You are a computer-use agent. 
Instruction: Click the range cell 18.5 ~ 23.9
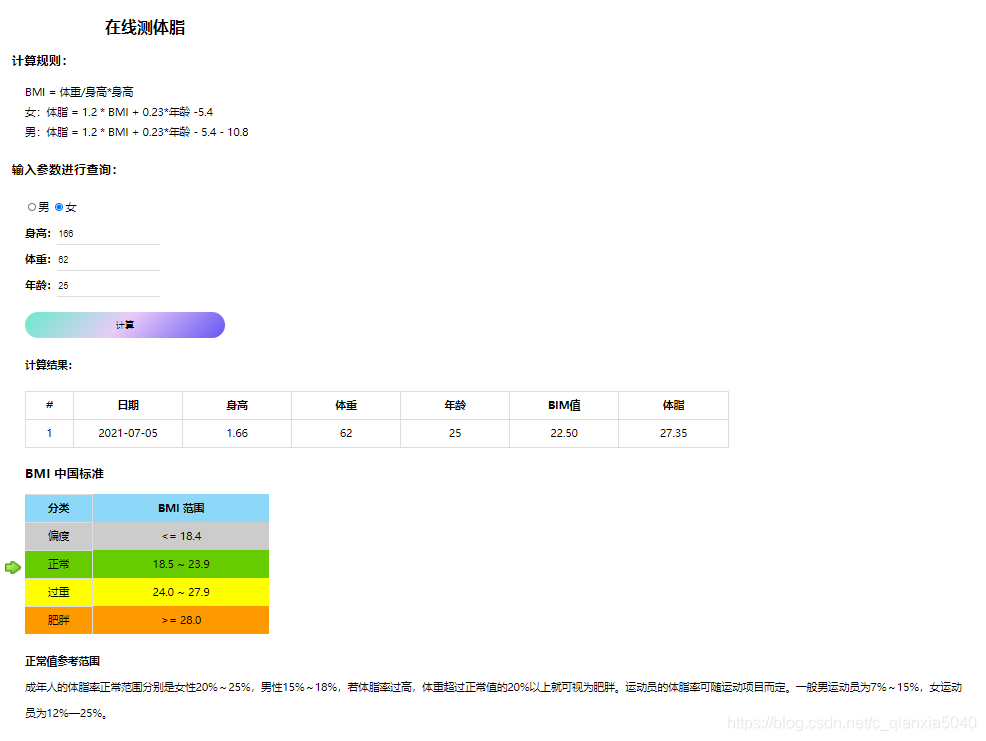pyautogui.click(x=181, y=564)
